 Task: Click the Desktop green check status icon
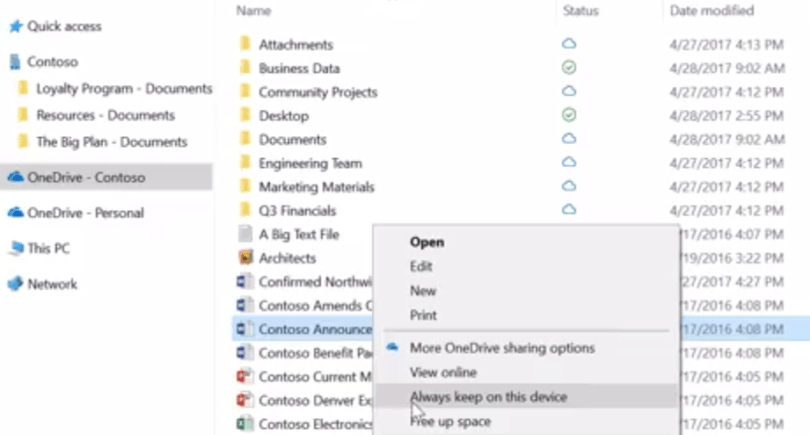click(569, 115)
